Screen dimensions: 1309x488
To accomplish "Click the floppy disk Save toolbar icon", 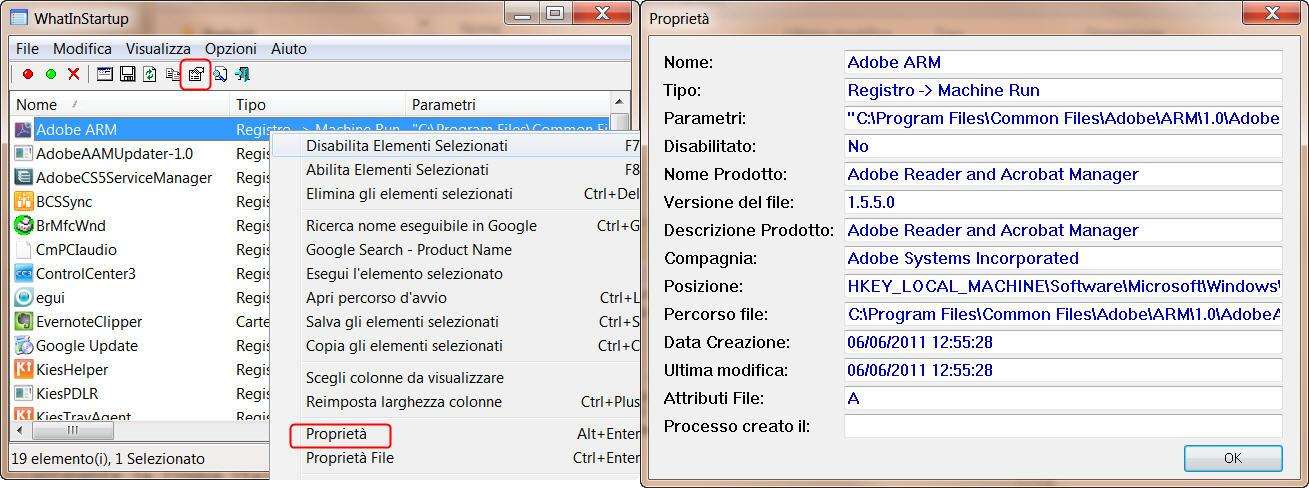I will point(128,74).
